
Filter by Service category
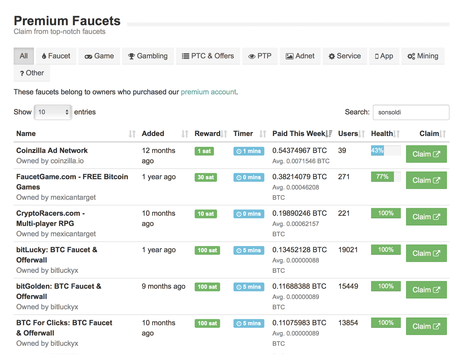tap(345, 56)
